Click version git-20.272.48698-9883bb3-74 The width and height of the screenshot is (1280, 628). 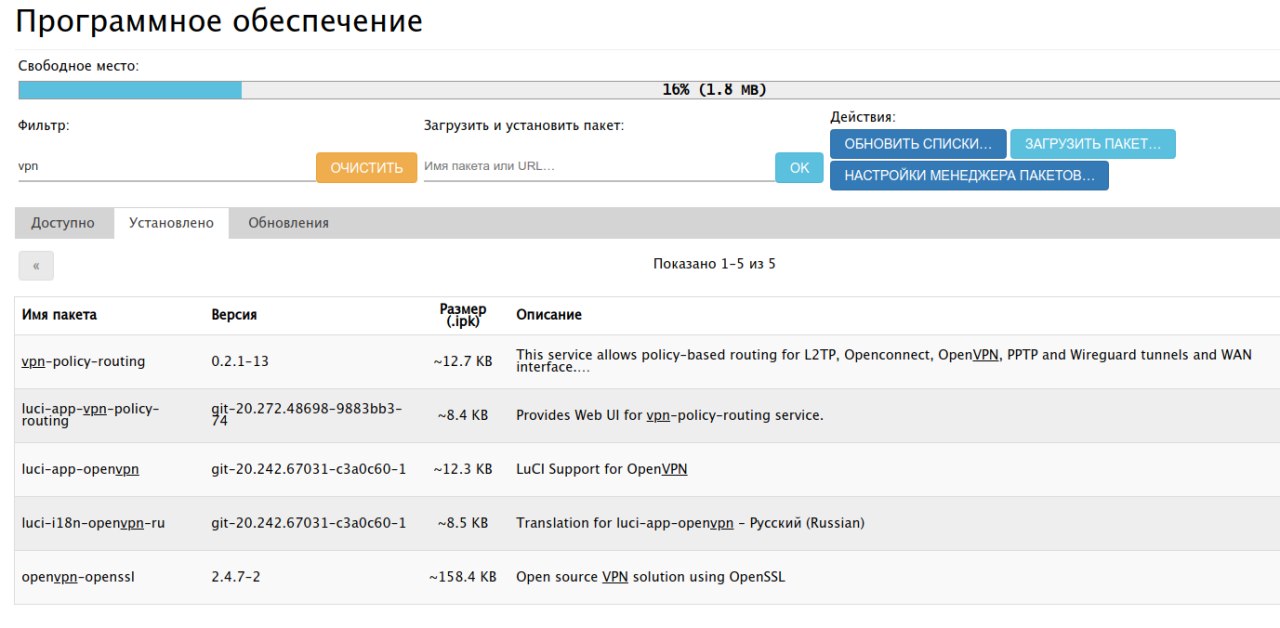tap(307, 415)
